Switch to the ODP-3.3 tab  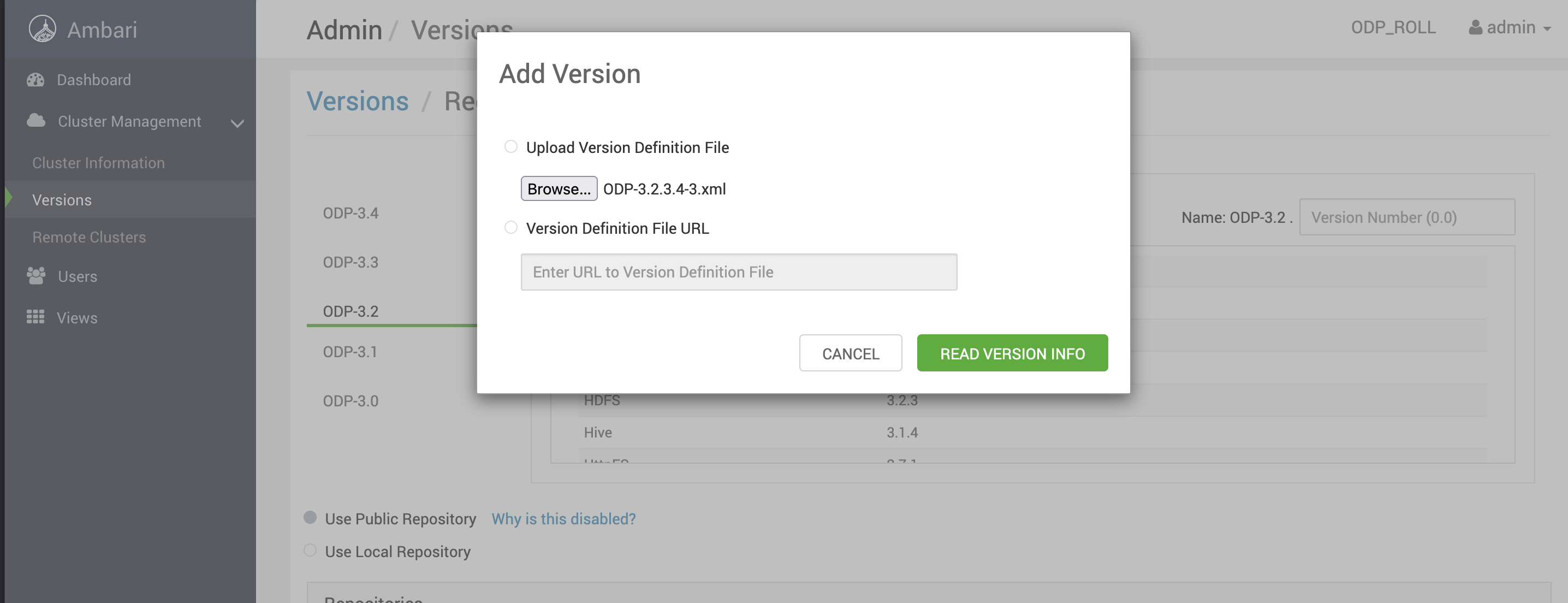click(x=351, y=262)
